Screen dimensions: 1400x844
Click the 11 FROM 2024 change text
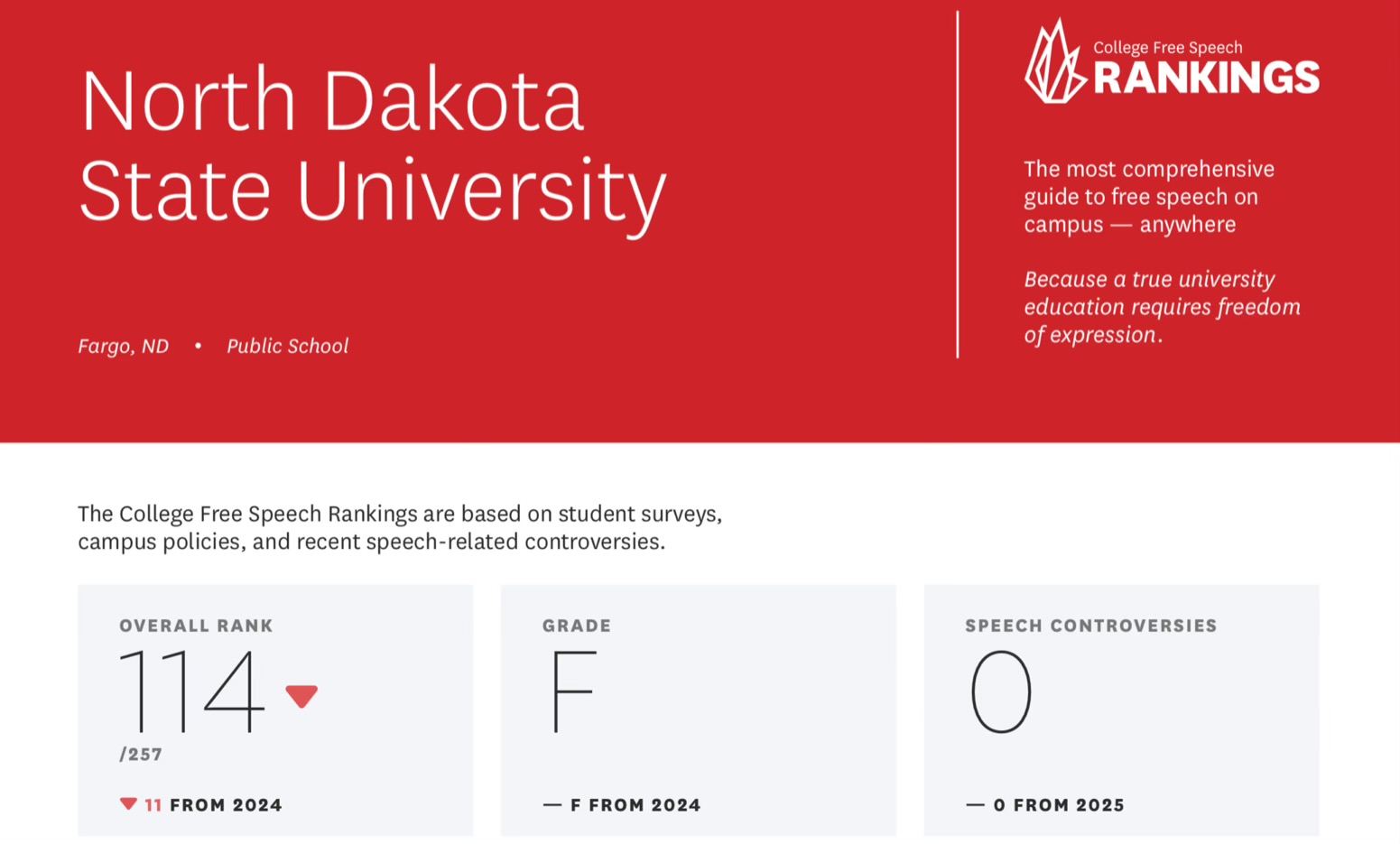click(x=214, y=805)
